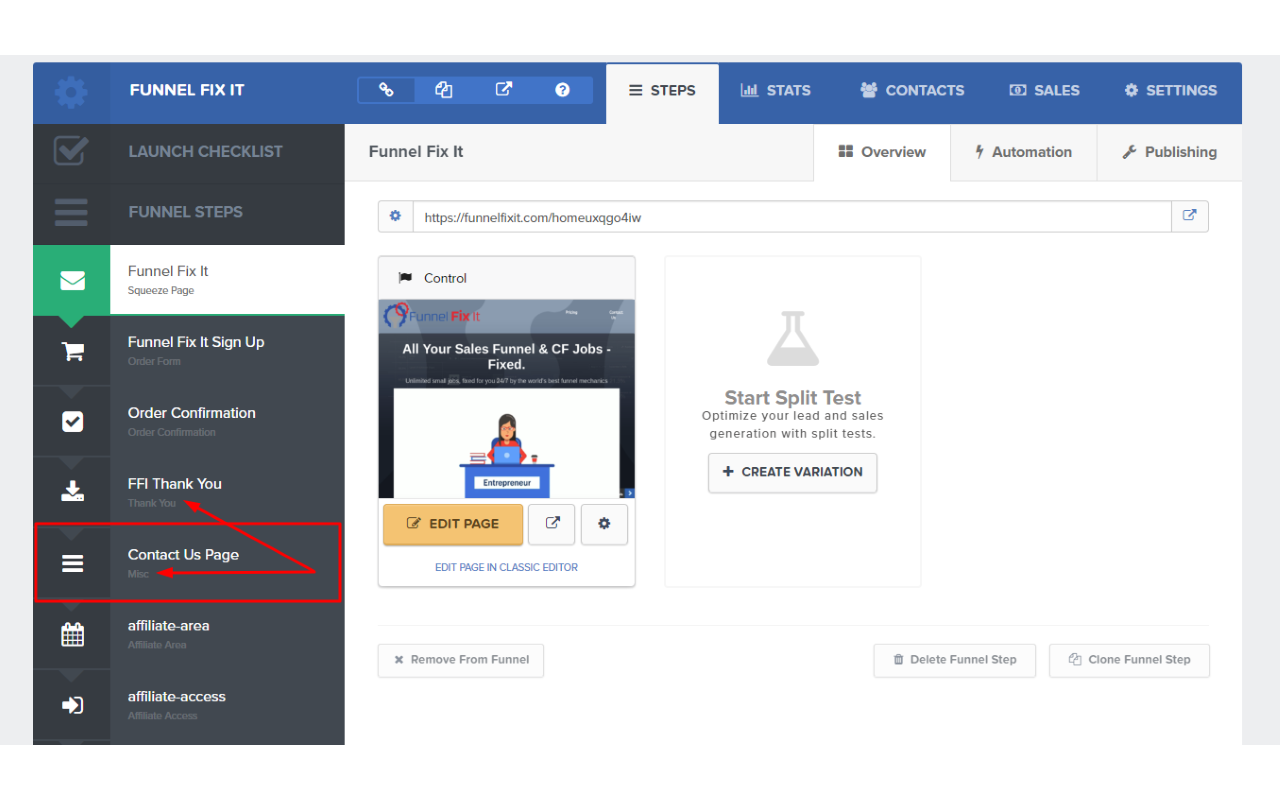
Task: Click the shopping cart icon for Order Form
Action: pyautogui.click(x=72, y=351)
